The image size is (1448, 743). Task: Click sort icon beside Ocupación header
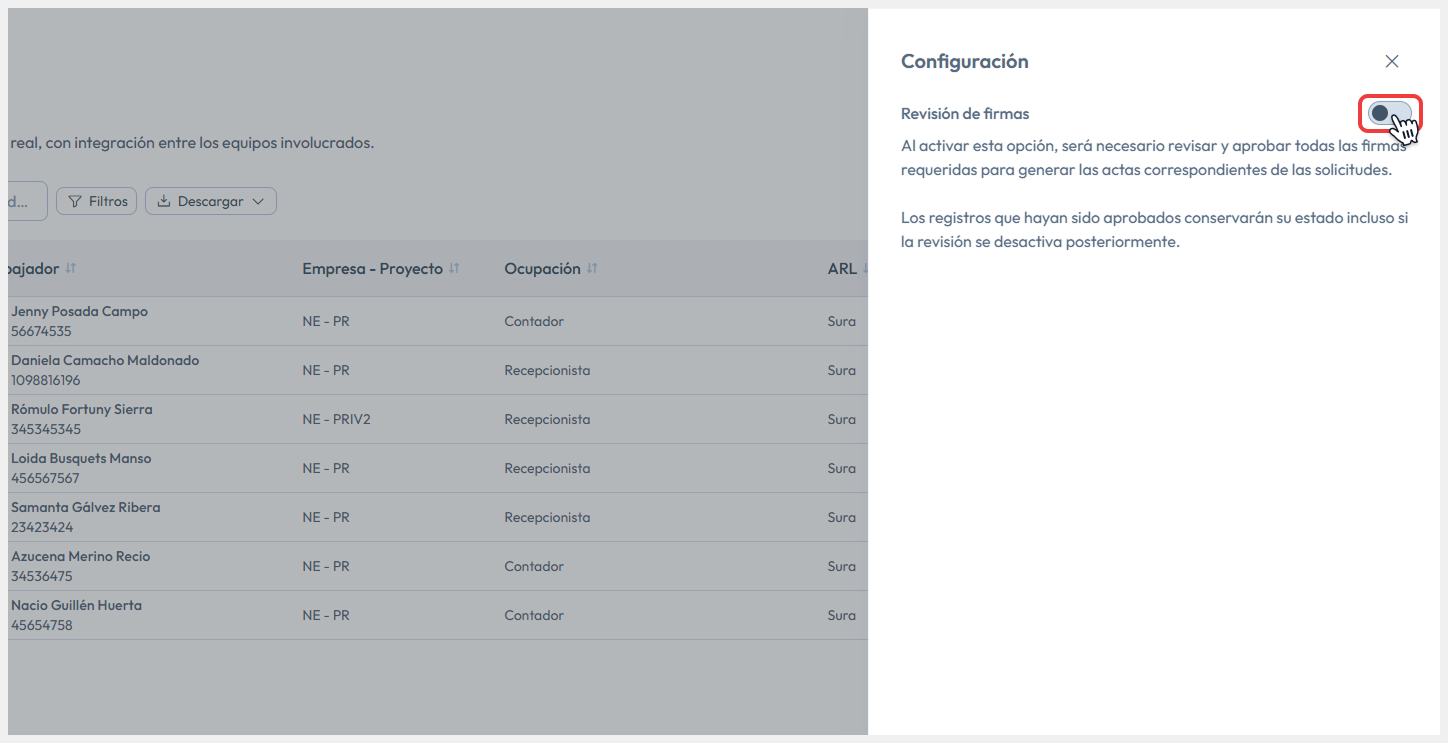click(592, 269)
